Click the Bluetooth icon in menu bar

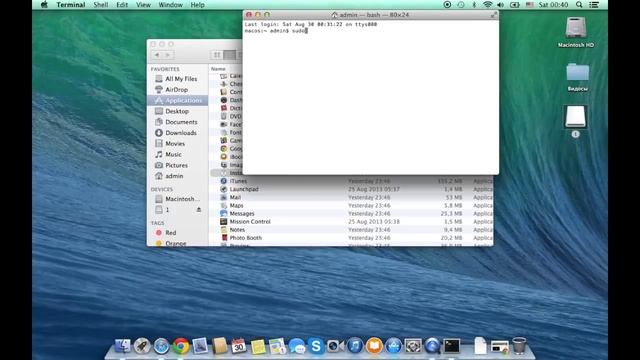(x=474, y=5)
